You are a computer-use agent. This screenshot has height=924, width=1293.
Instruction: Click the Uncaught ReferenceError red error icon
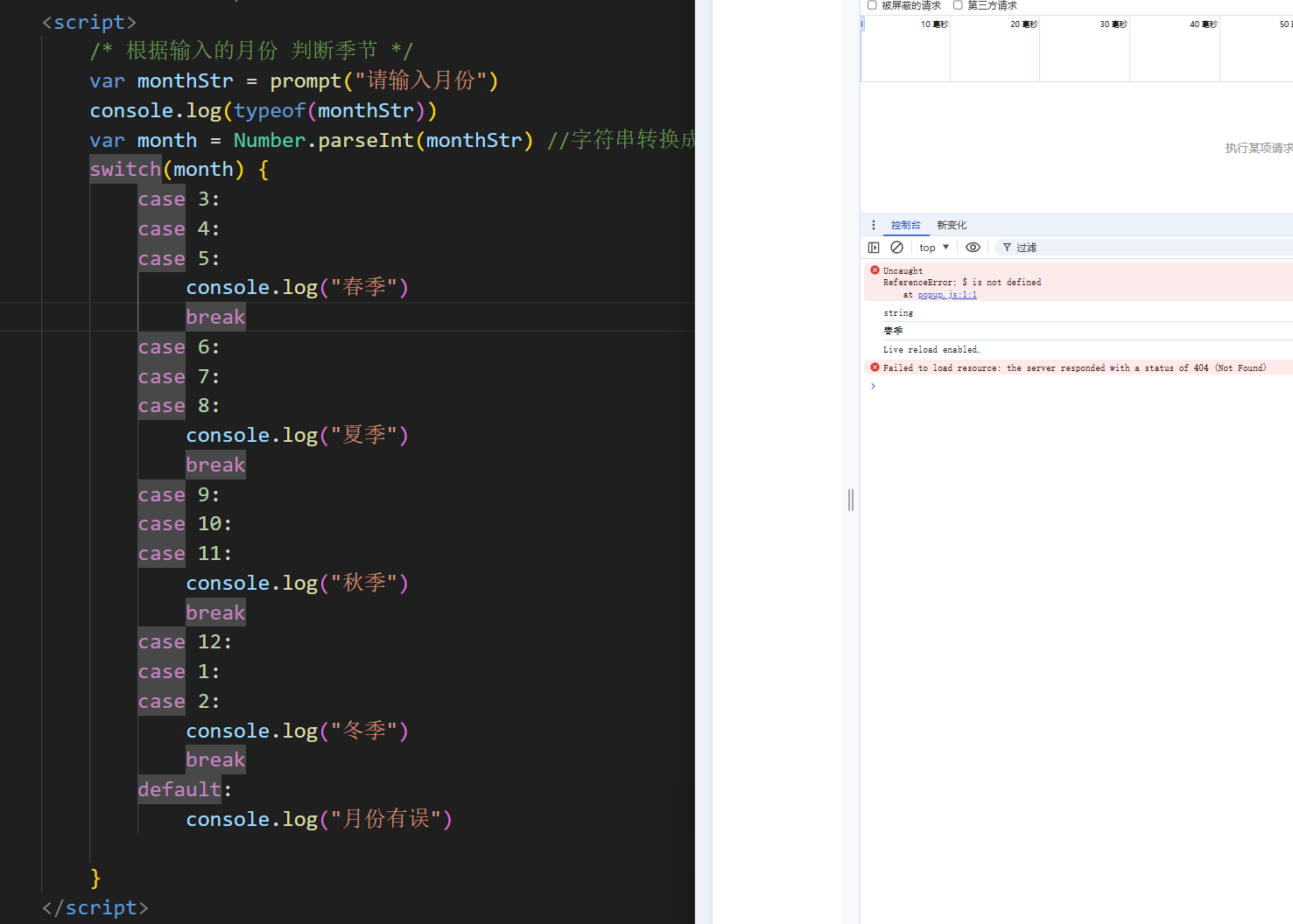(x=875, y=270)
